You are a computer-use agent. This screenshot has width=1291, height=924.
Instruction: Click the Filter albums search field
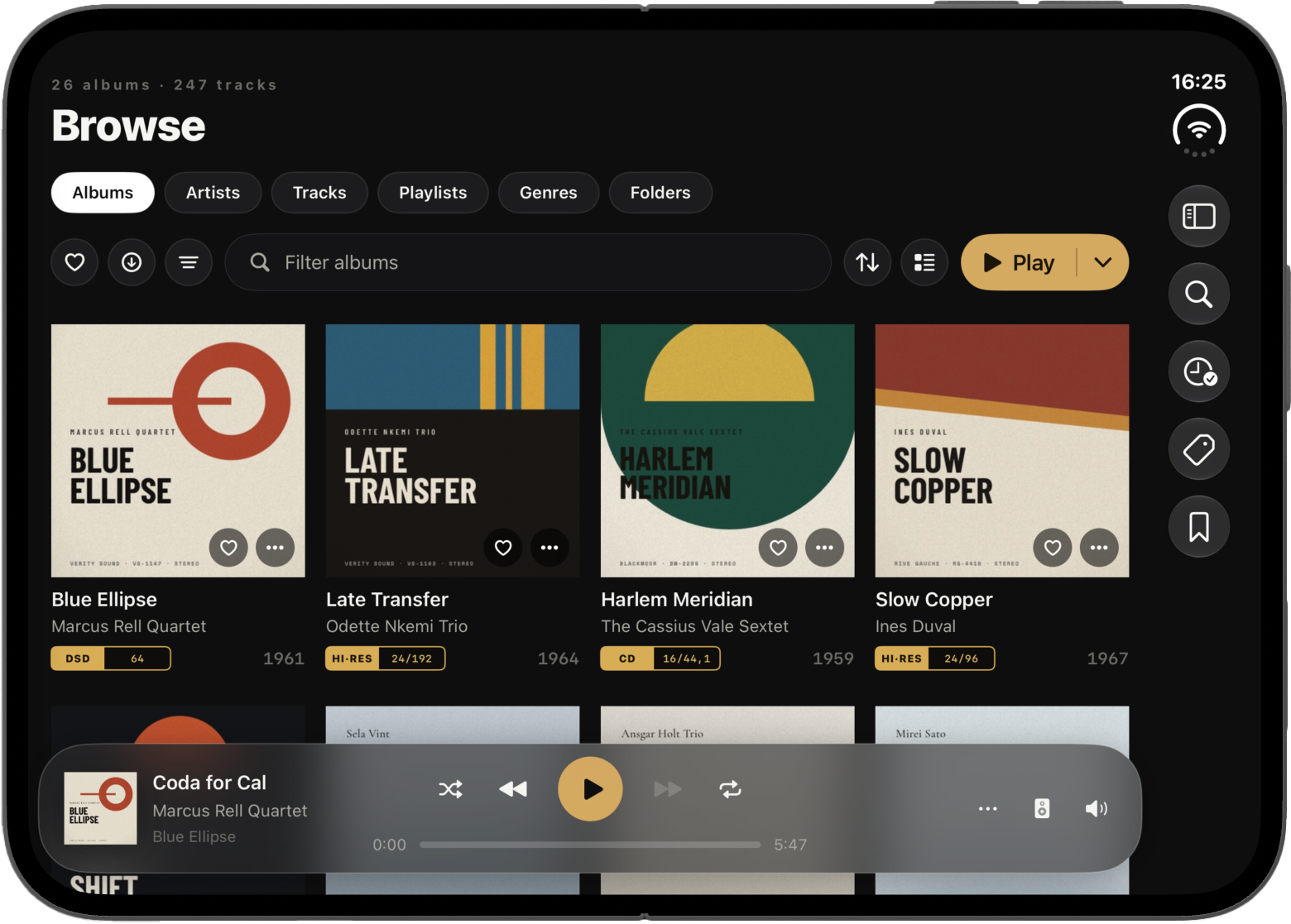tap(528, 262)
